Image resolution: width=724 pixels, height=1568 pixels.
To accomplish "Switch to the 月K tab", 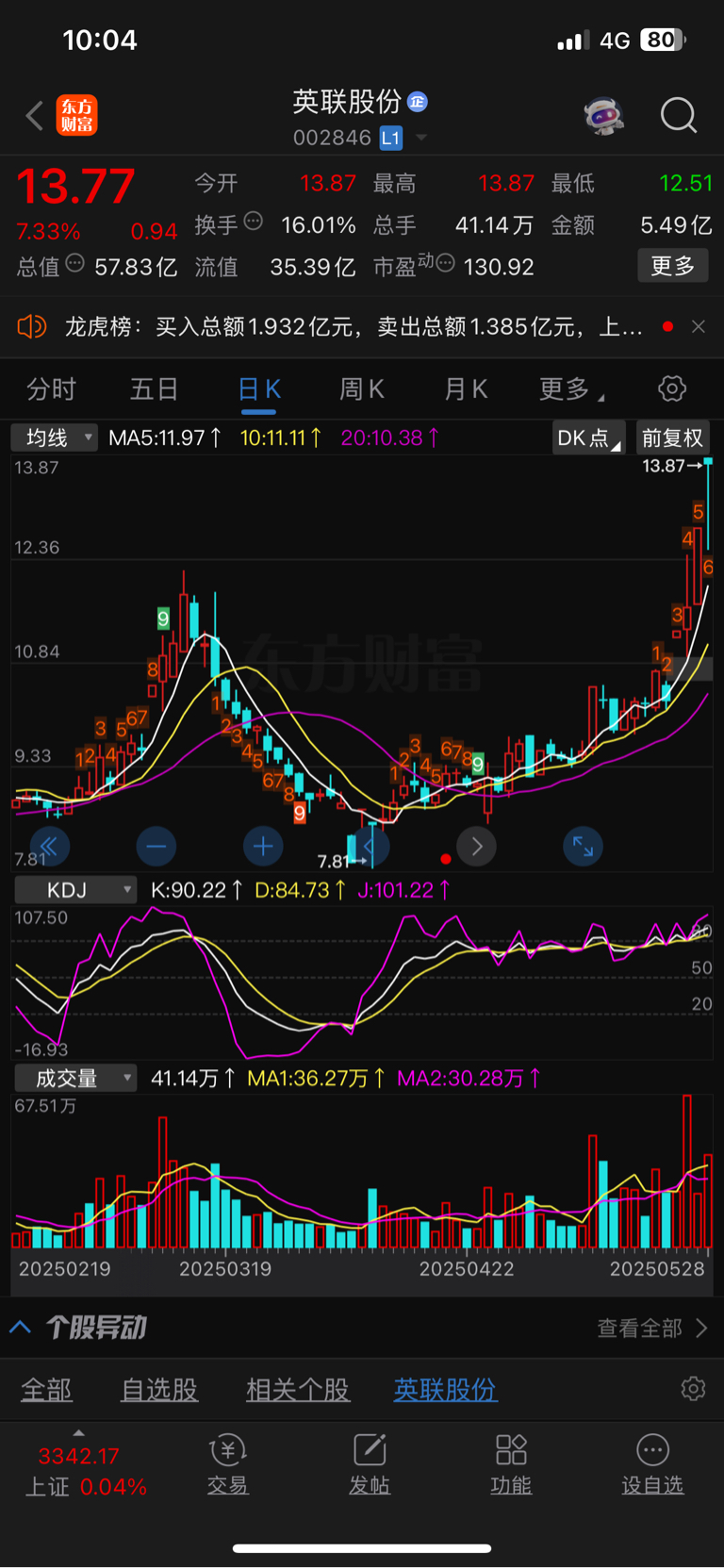I will pyautogui.click(x=466, y=389).
